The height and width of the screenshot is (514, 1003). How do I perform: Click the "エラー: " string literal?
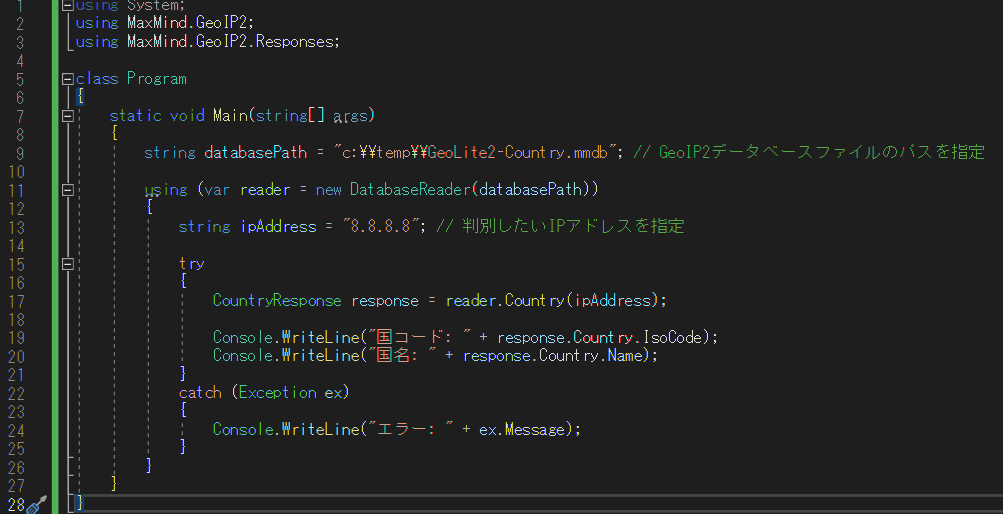click(x=411, y=429)
